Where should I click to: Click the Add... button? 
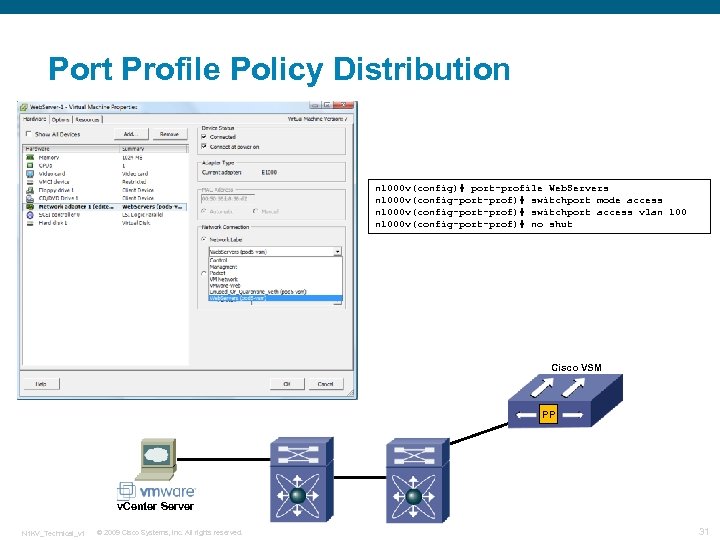tap(131, 134)
